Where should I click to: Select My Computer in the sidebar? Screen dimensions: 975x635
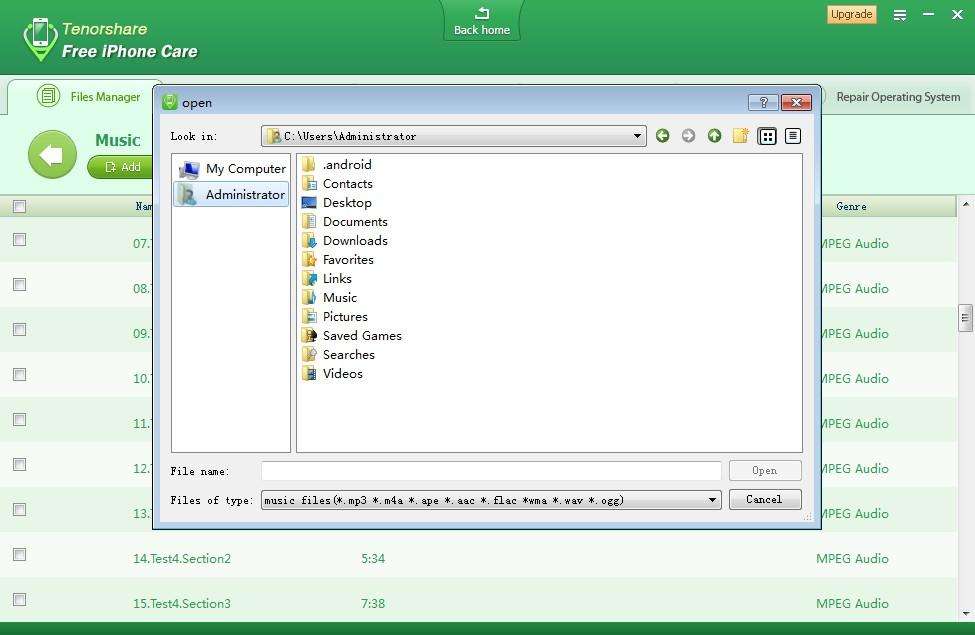(x=232, y=169)
